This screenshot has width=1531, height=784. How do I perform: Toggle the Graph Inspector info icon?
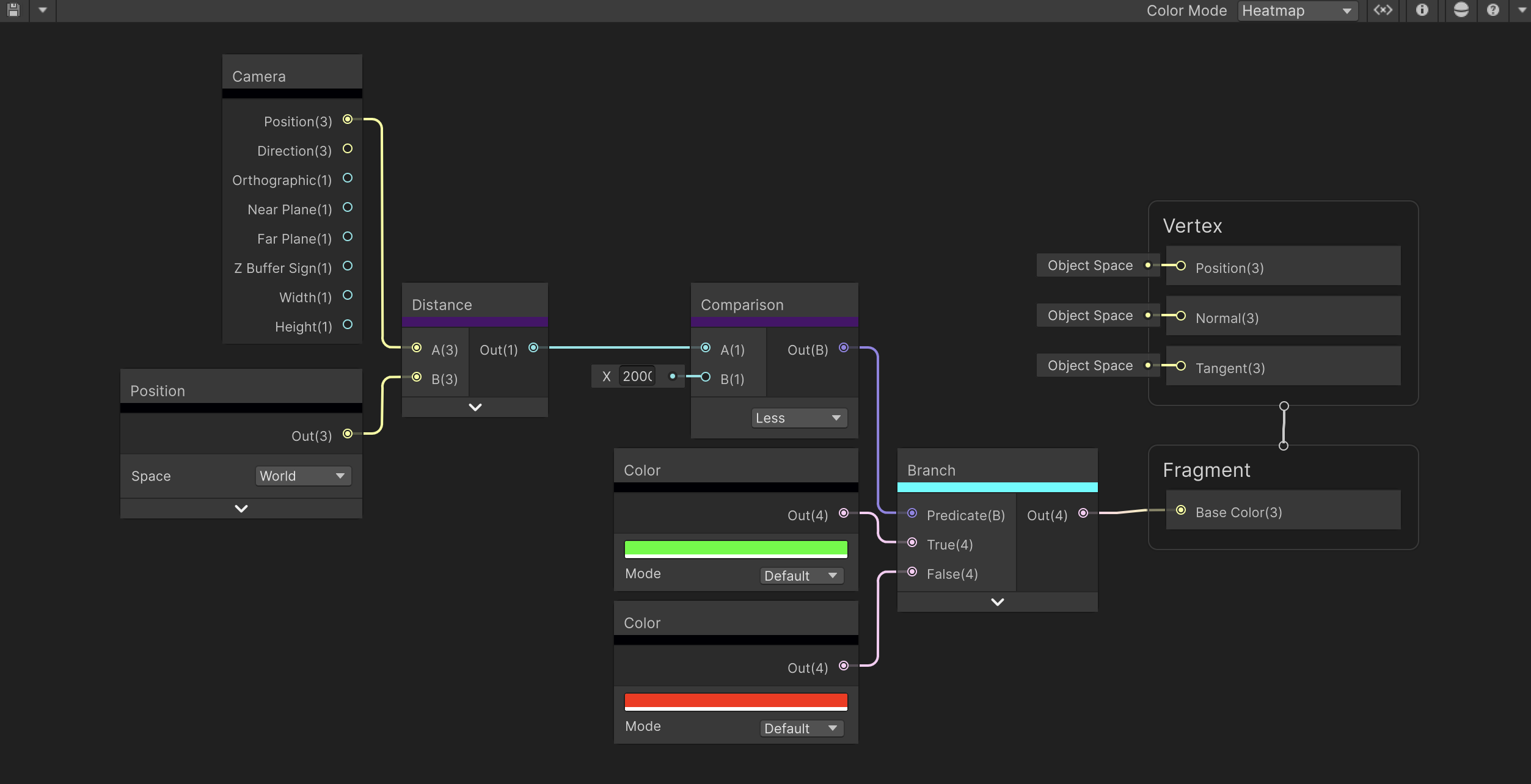click(x=1422, y=10)
